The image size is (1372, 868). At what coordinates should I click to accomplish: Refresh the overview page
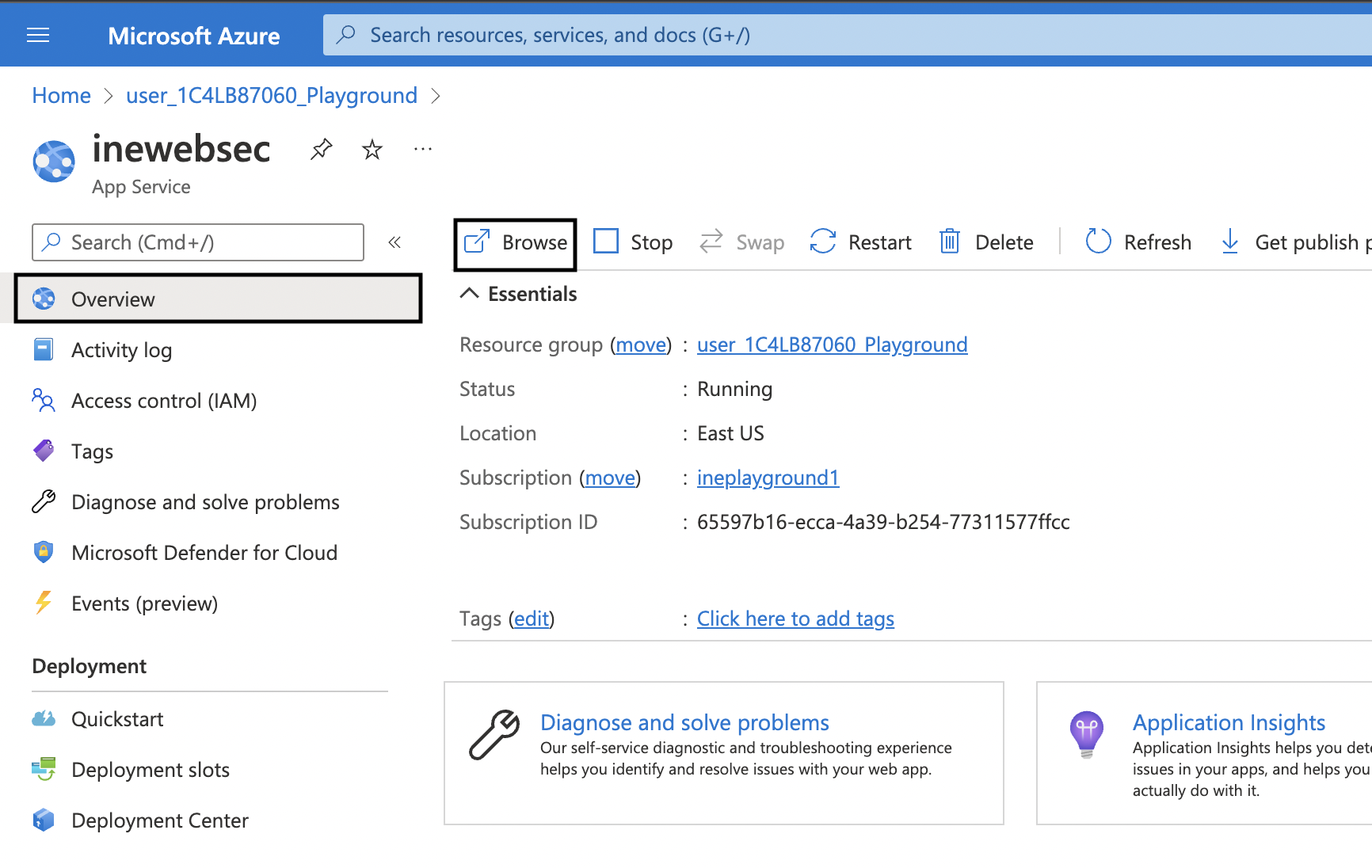1138,242
